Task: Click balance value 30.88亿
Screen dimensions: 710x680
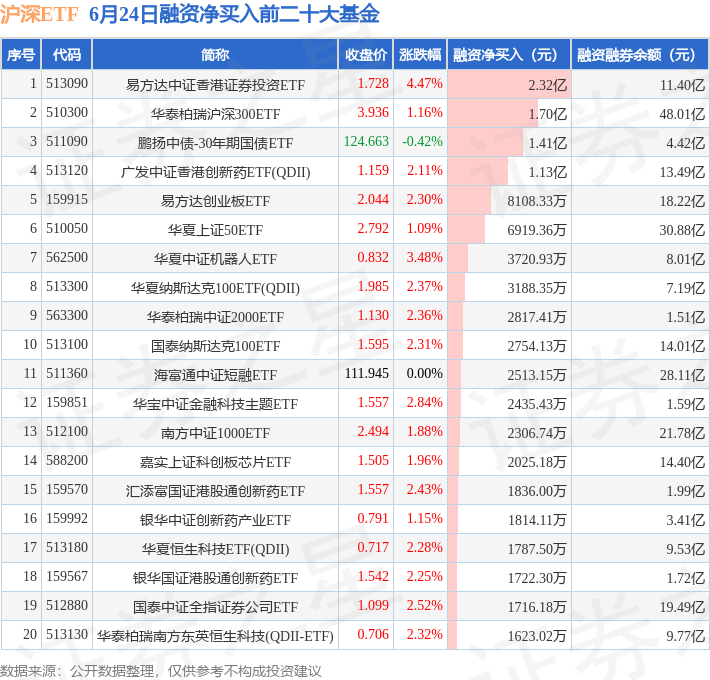Action: [x=682, y=230]
